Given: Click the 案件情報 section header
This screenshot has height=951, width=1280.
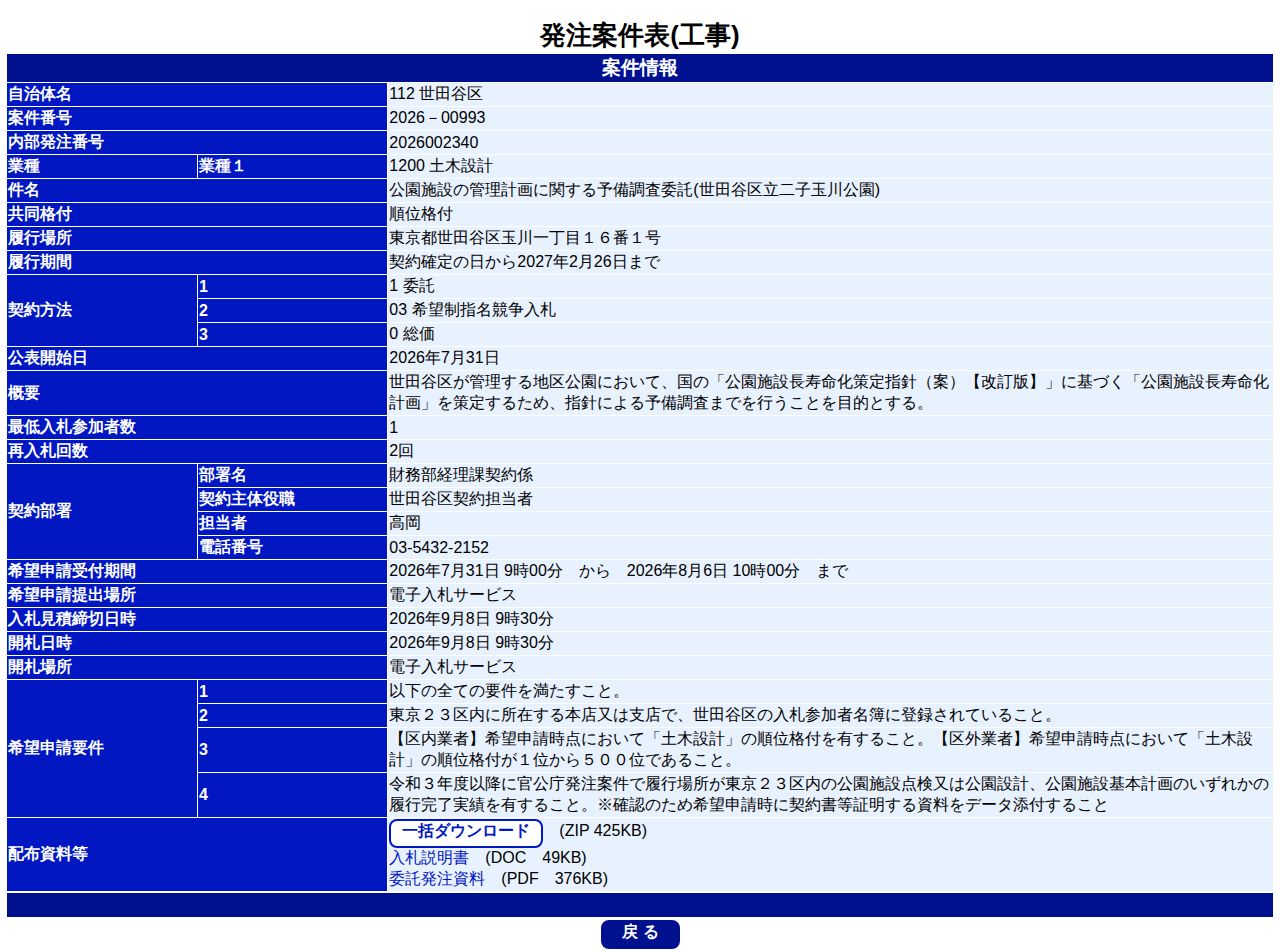Looking at the screenshot, I should coord(640,69).
